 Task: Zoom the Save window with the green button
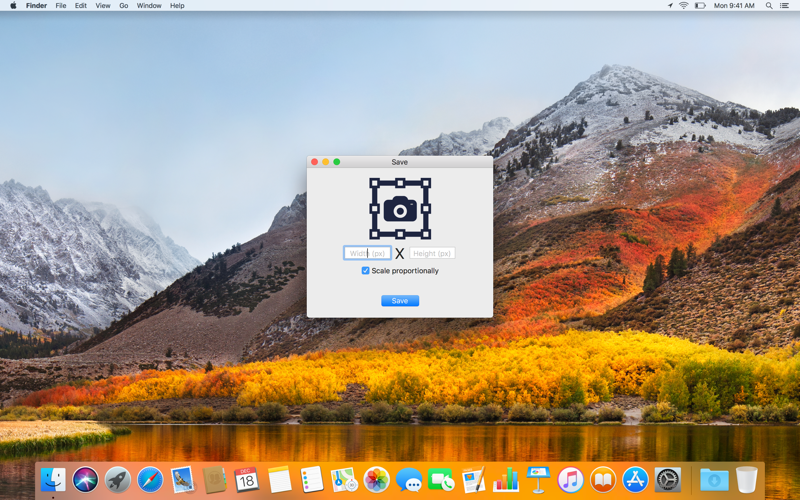337,162
